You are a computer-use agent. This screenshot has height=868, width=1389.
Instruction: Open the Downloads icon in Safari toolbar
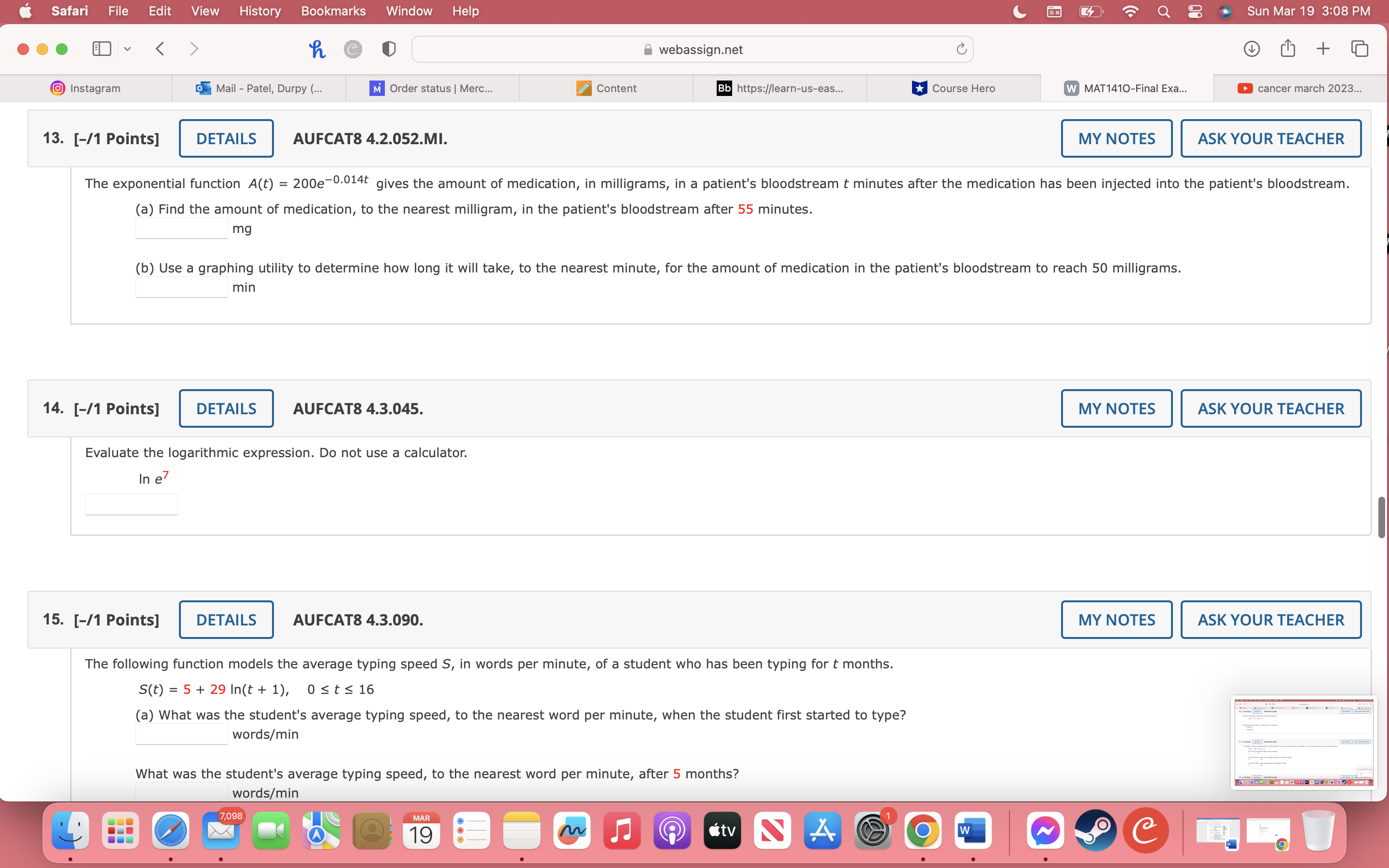coord(1251,49)
